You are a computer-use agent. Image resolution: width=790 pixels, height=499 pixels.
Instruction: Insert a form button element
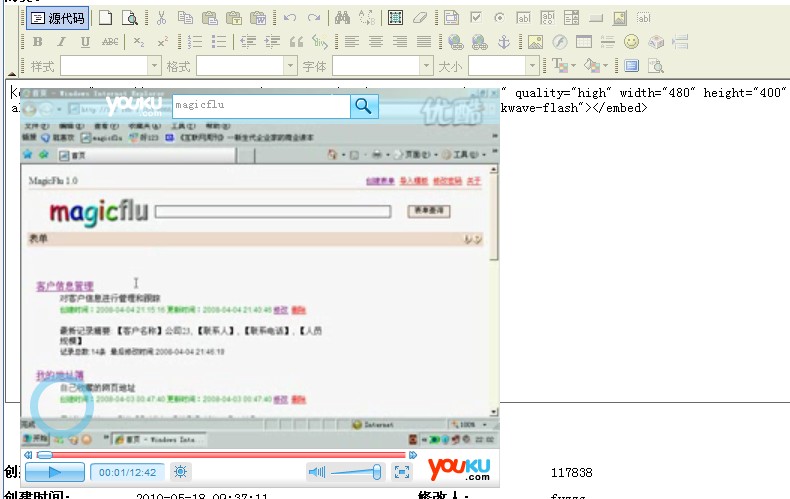pyautogui.click(x=596, y=18)
